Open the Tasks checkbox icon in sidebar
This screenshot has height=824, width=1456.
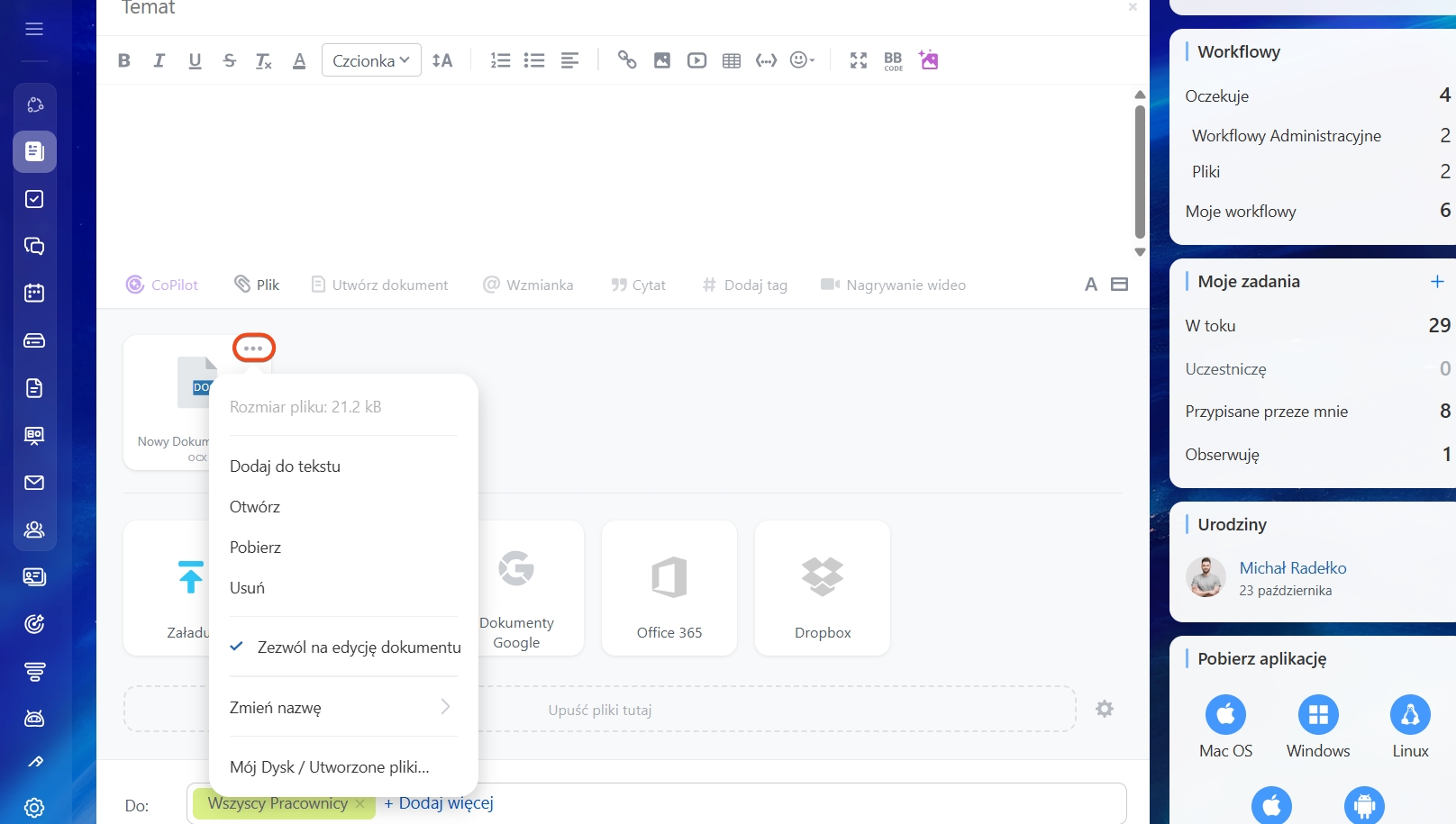34,199
